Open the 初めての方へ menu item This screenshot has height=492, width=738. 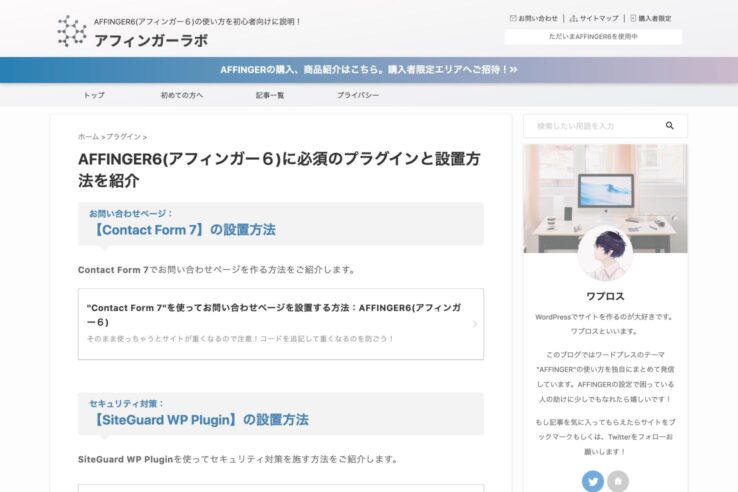coord(182,95)
